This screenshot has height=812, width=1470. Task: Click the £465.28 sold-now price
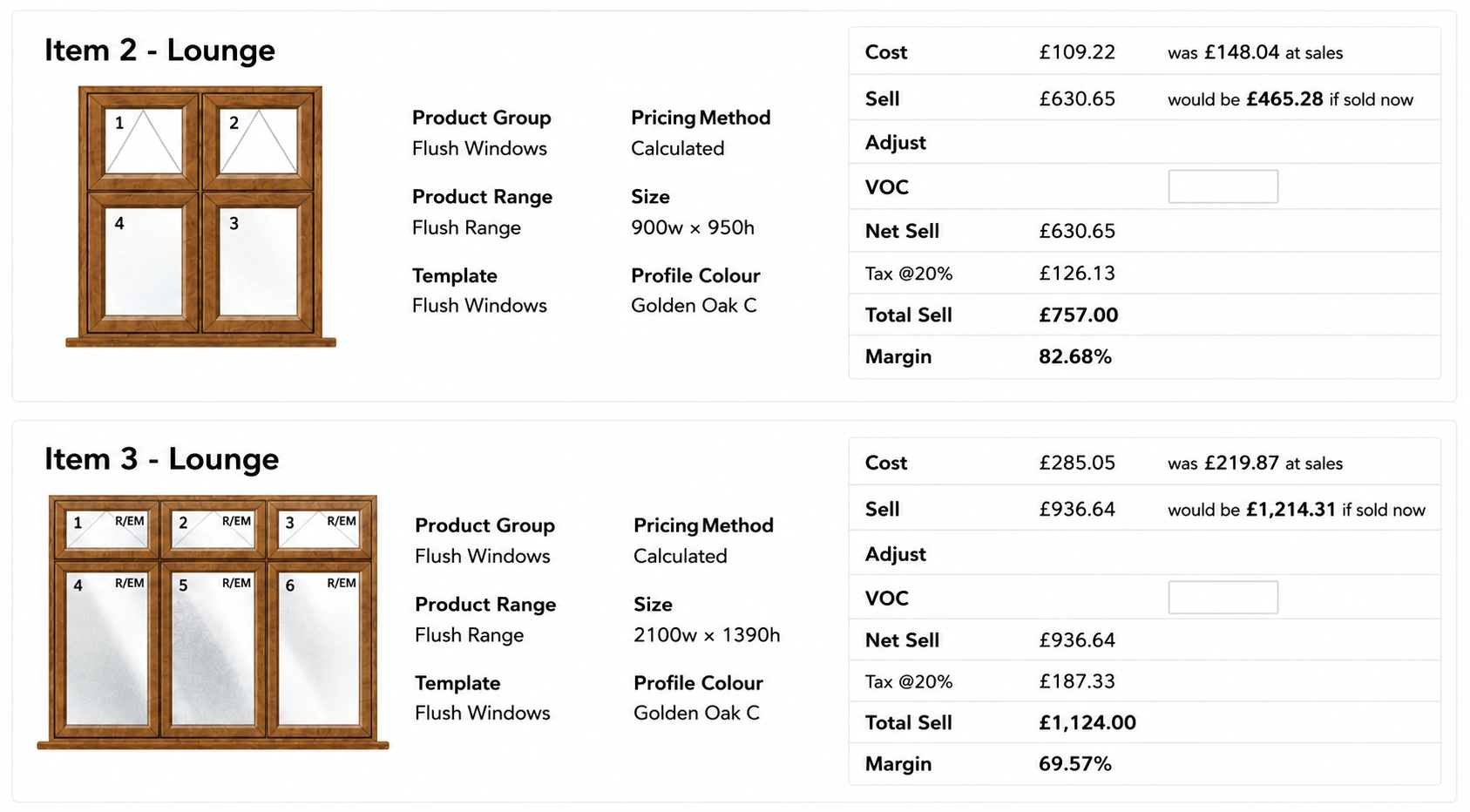pos(1284,99)
